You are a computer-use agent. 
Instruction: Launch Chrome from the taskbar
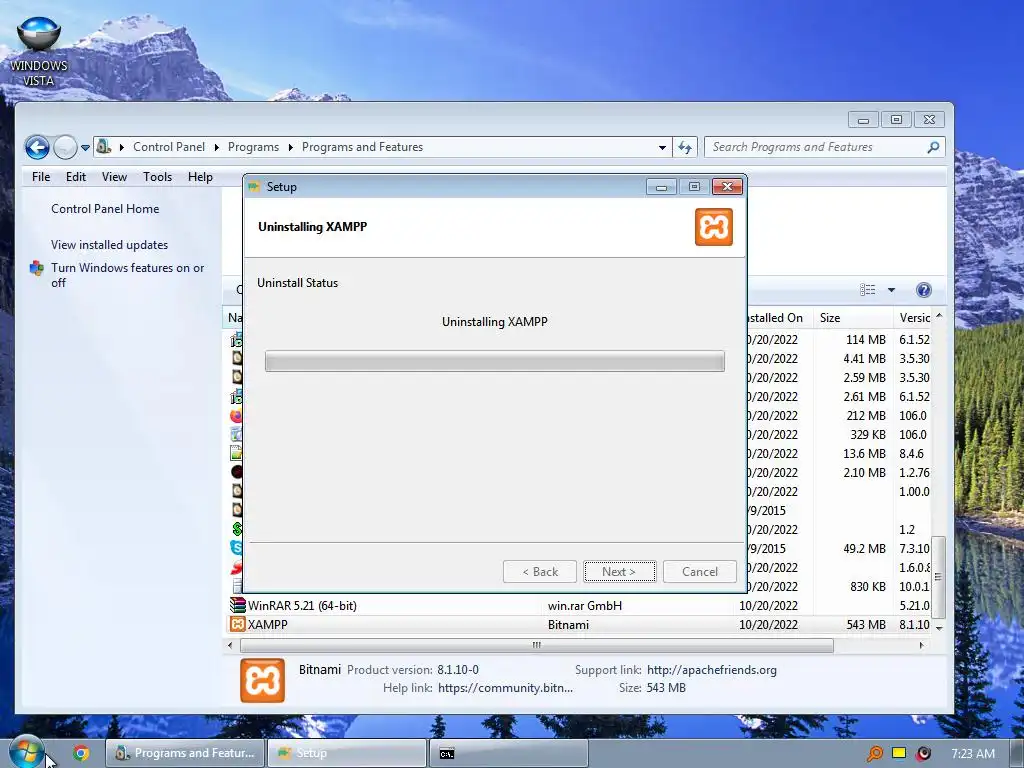point(81,754)
